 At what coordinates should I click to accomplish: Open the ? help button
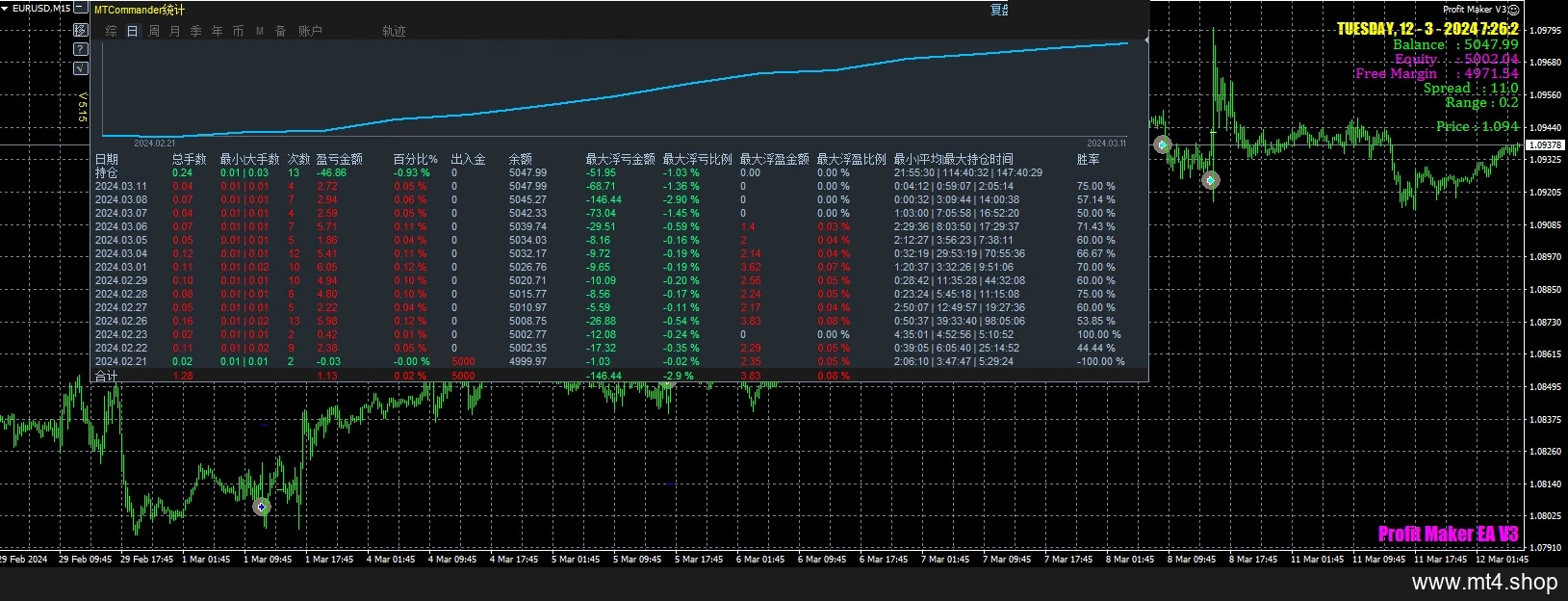pyautogui.click(x=81, y=49)
